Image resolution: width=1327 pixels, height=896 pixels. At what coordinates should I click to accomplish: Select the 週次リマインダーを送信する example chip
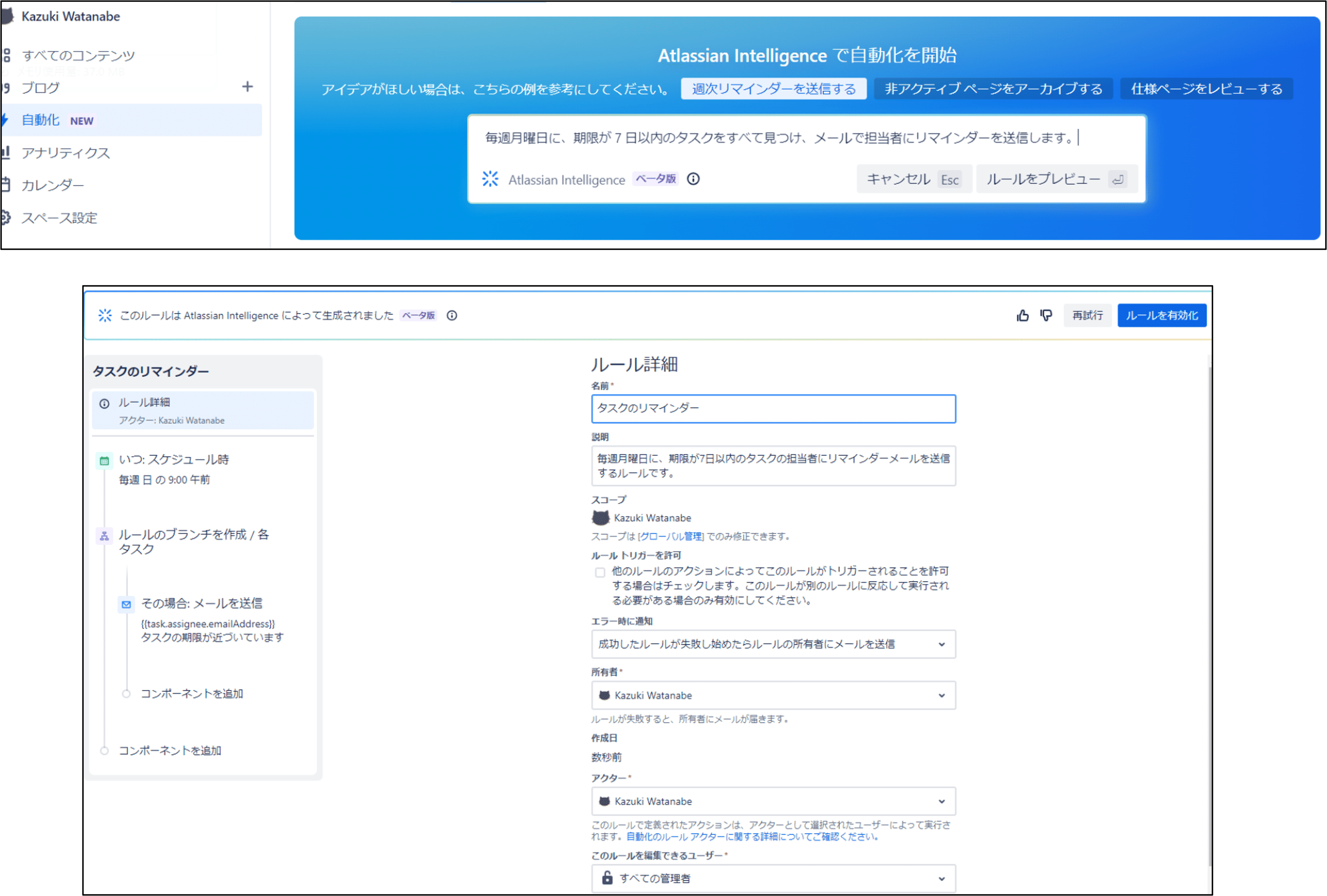pos(773,89)
